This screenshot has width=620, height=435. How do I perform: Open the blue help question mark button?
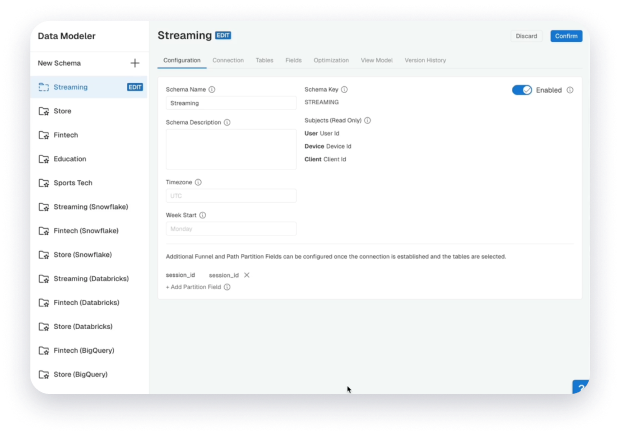580,389
